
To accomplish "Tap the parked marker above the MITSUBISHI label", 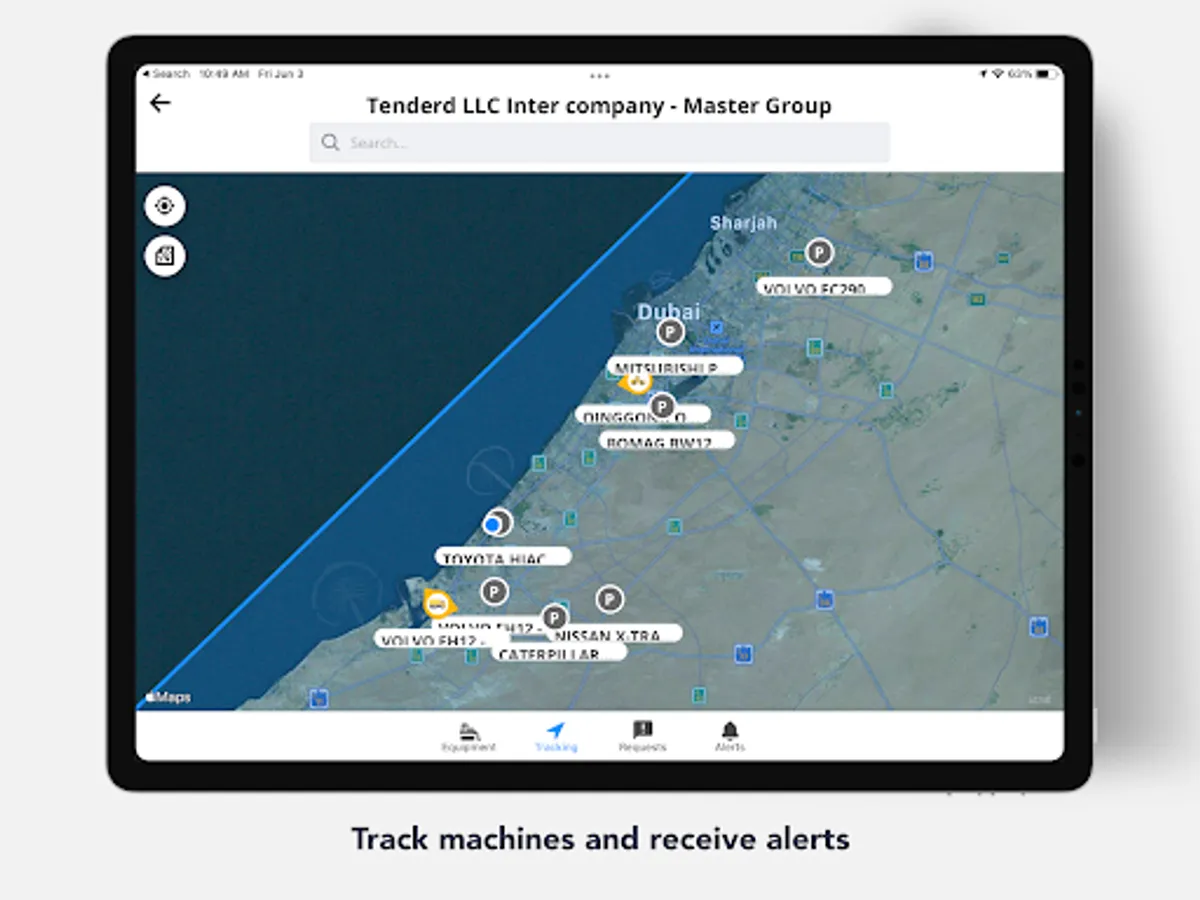I will [670, 332].
